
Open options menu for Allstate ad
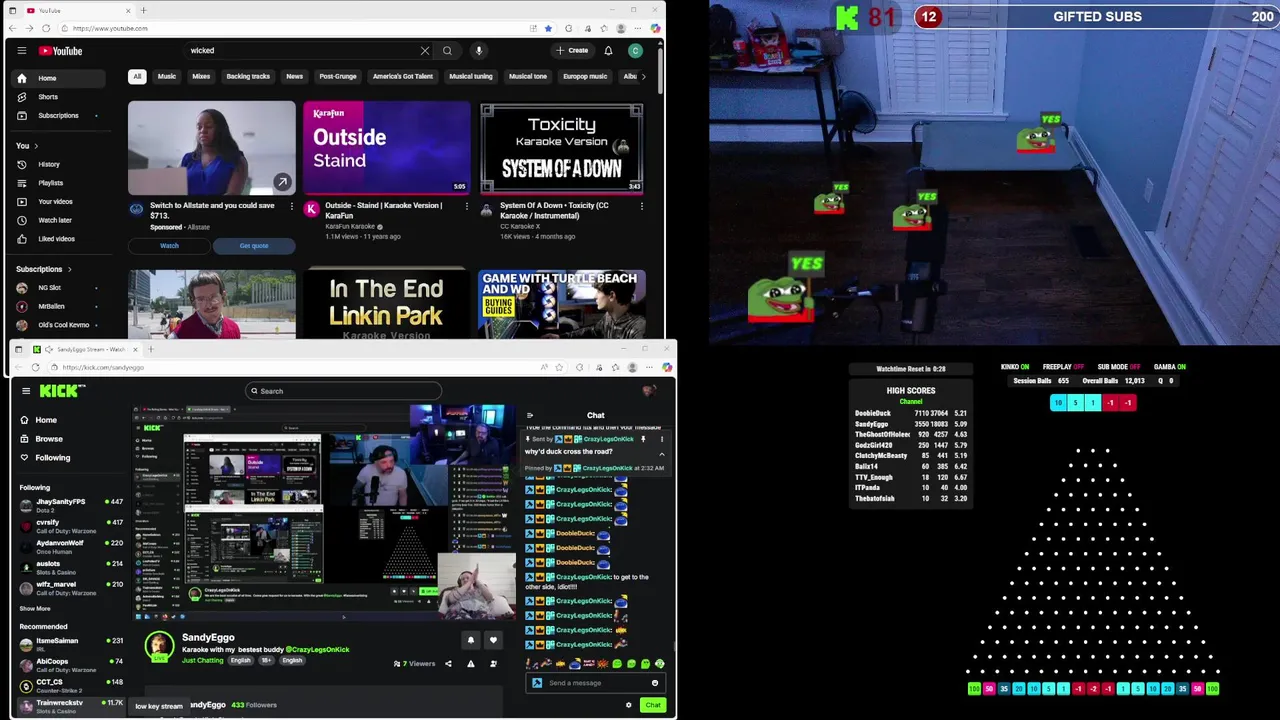tap(291, 206)
